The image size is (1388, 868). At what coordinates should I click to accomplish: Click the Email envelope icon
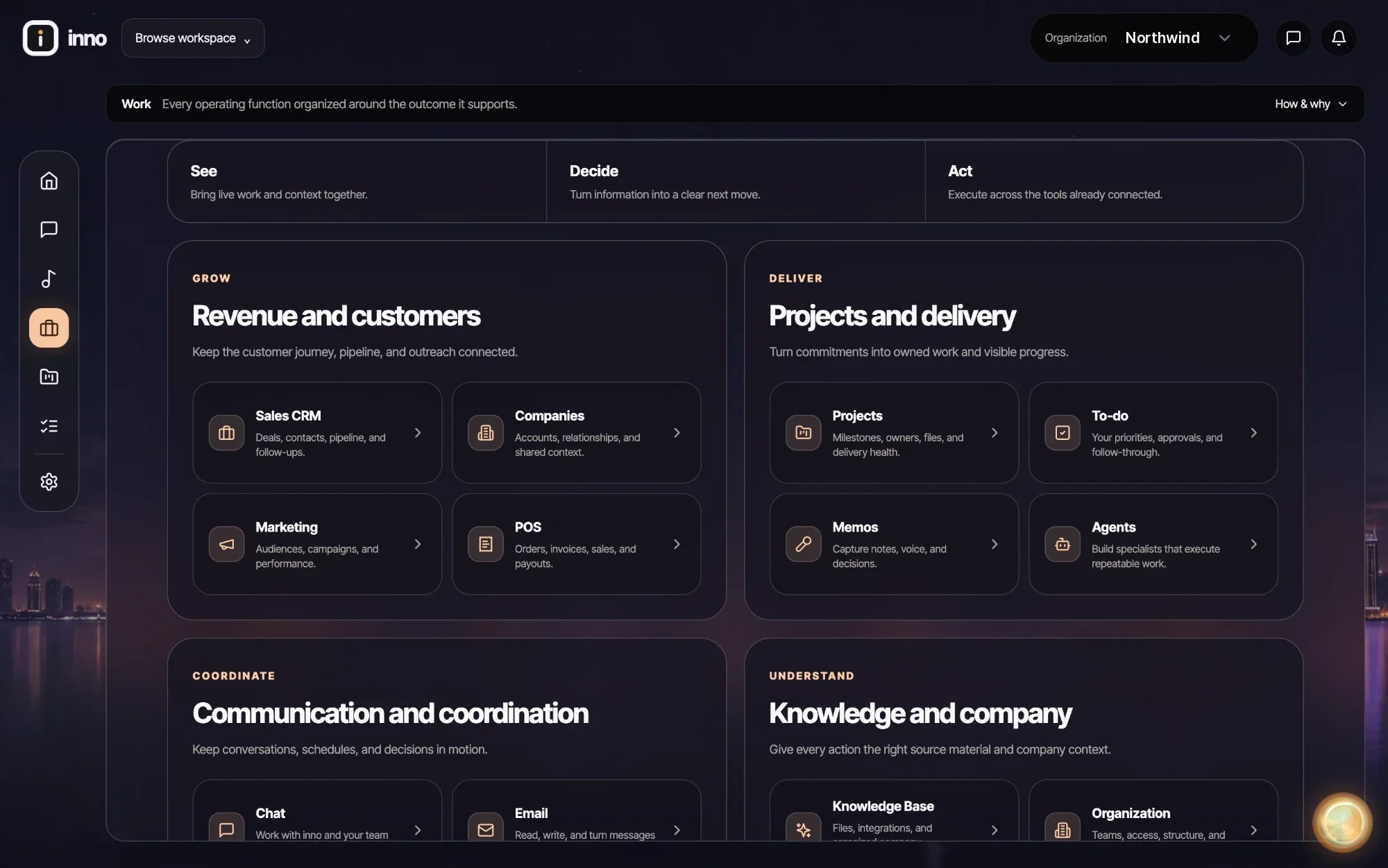(x=486, y=830)
